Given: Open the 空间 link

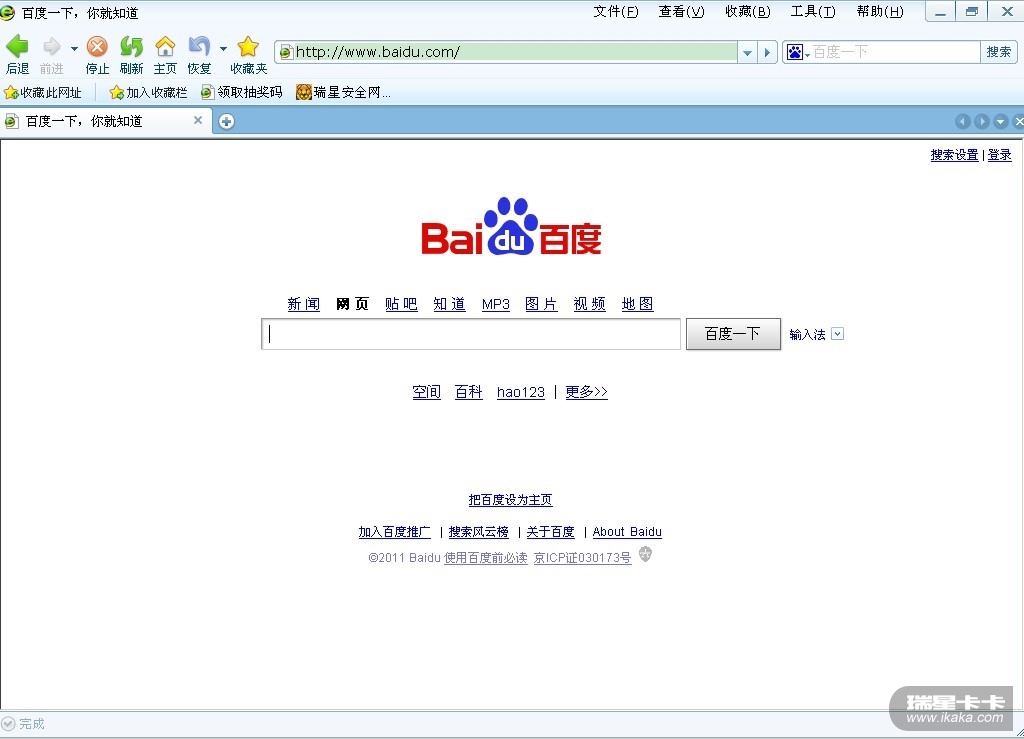Looking at the screenshot, I should pyautogui.click(x=426, y=392).
